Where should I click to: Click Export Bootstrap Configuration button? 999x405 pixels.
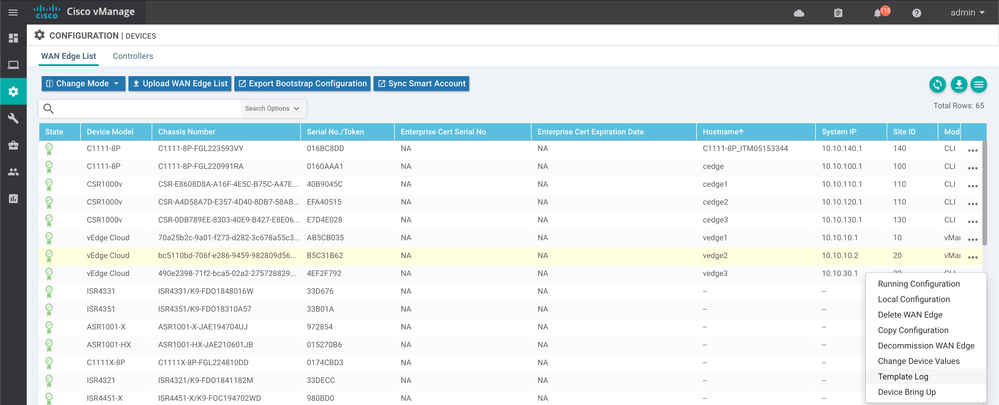(303, 83)
